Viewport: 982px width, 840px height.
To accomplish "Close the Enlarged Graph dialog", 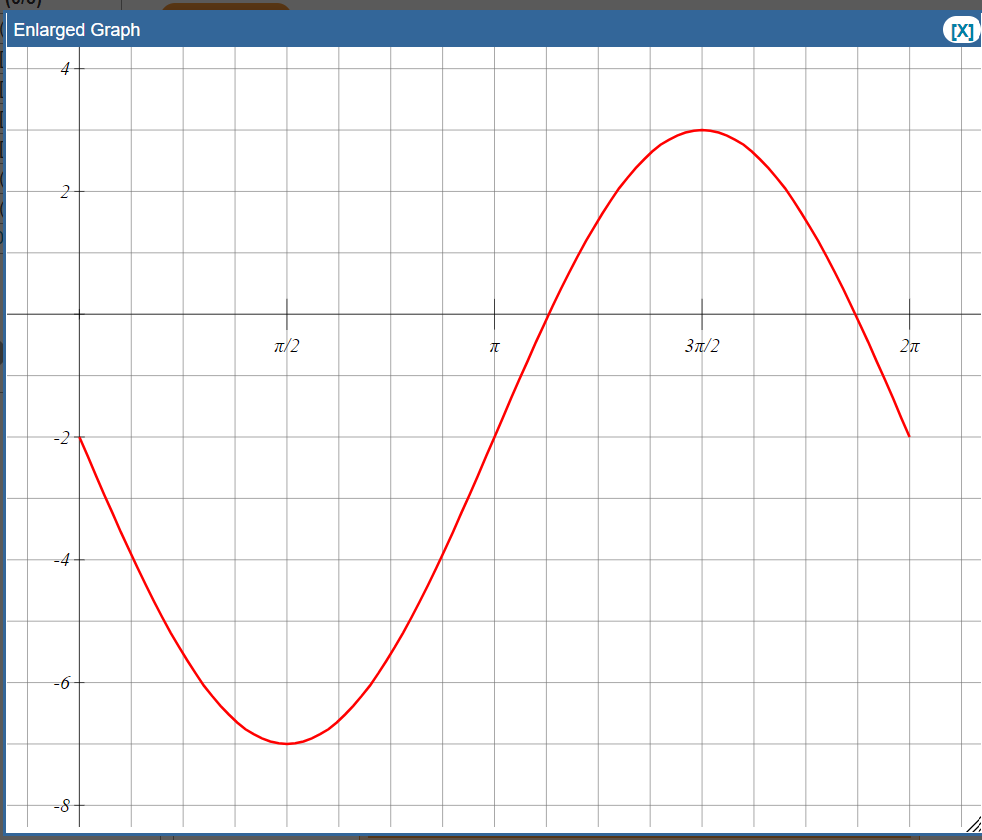I will (961, 30).
